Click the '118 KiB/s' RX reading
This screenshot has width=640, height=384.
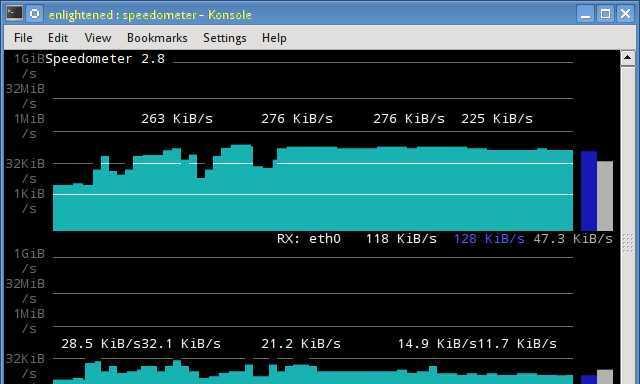point(401,239)
